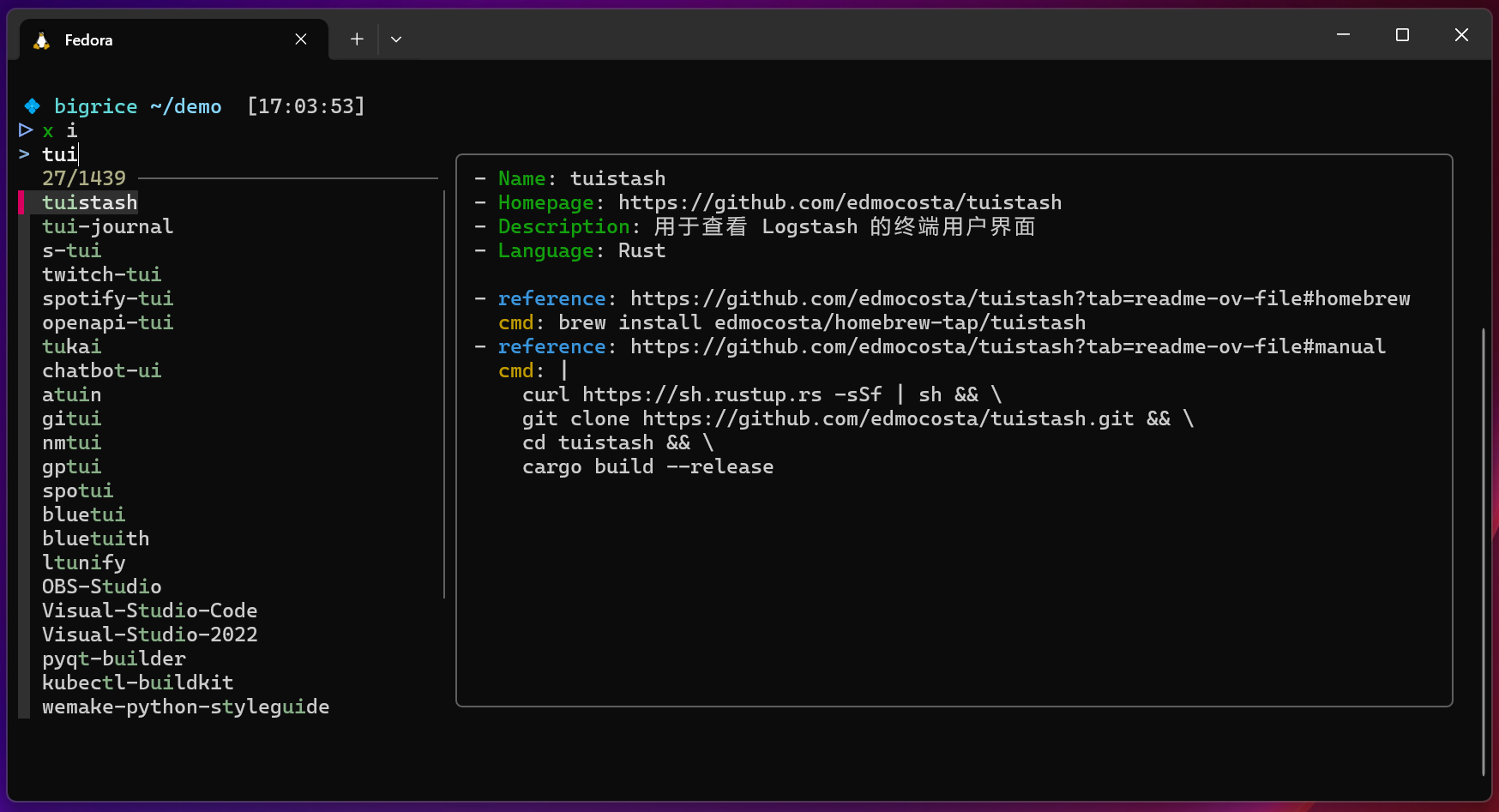The image size is (1499, 812).
Task: Click the 27/1439 match counter
Action: pos(84,178)
